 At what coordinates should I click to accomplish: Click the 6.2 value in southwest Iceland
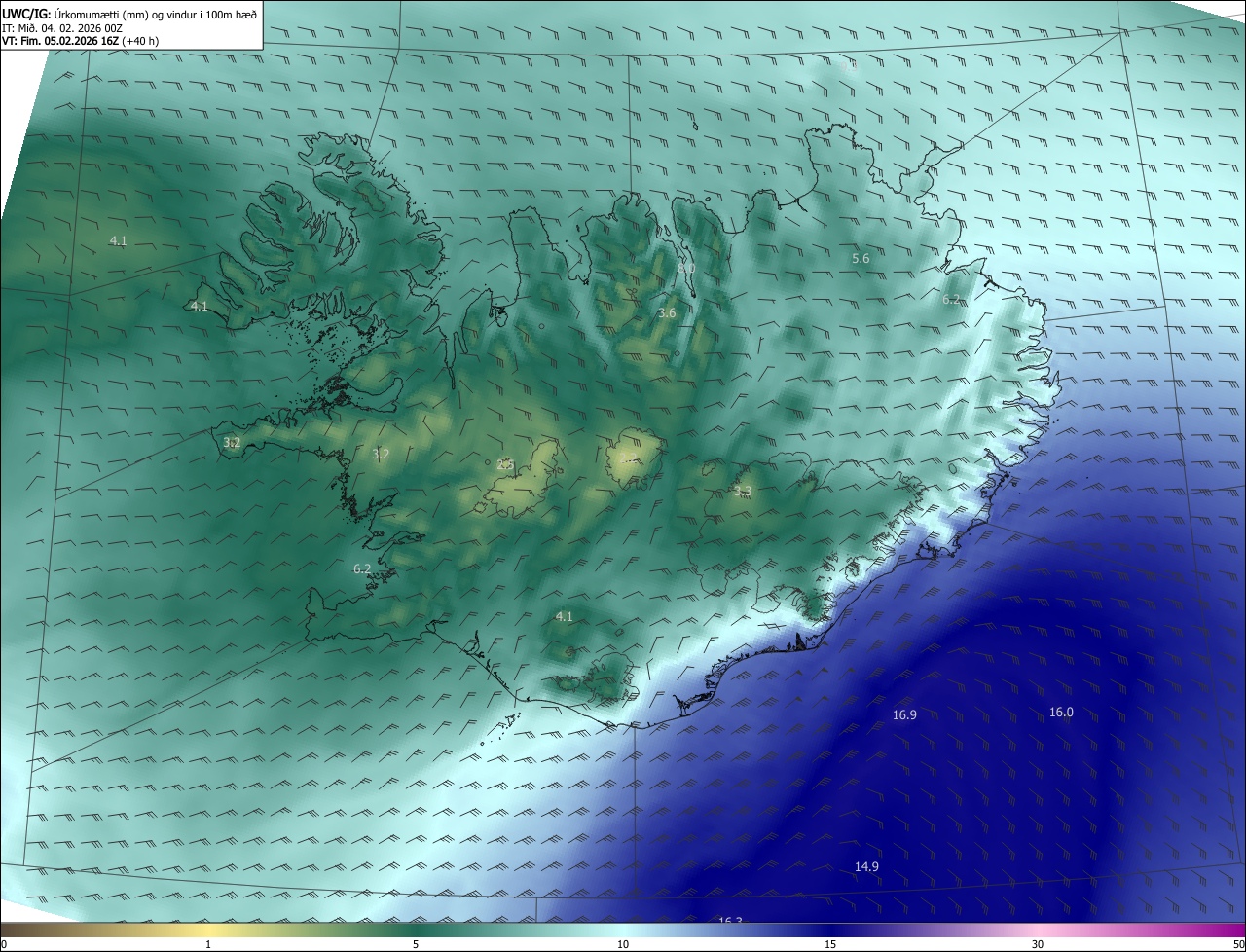click(362, 568)
